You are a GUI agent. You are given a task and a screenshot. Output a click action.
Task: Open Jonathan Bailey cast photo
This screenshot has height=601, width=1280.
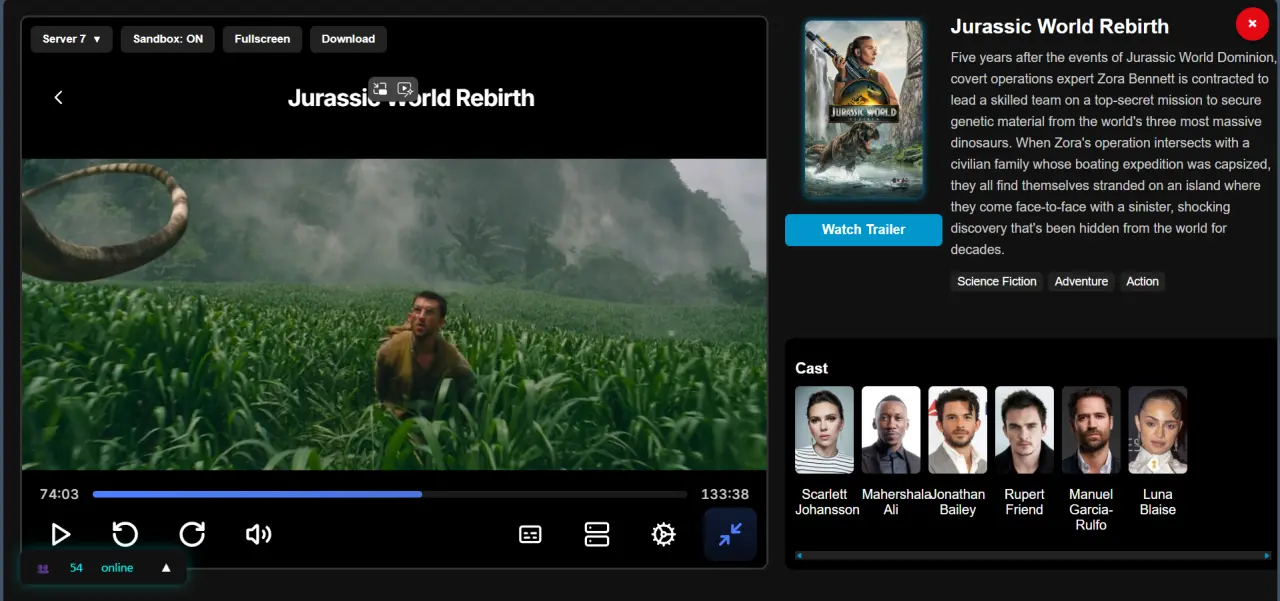click(x=958, y=430)
